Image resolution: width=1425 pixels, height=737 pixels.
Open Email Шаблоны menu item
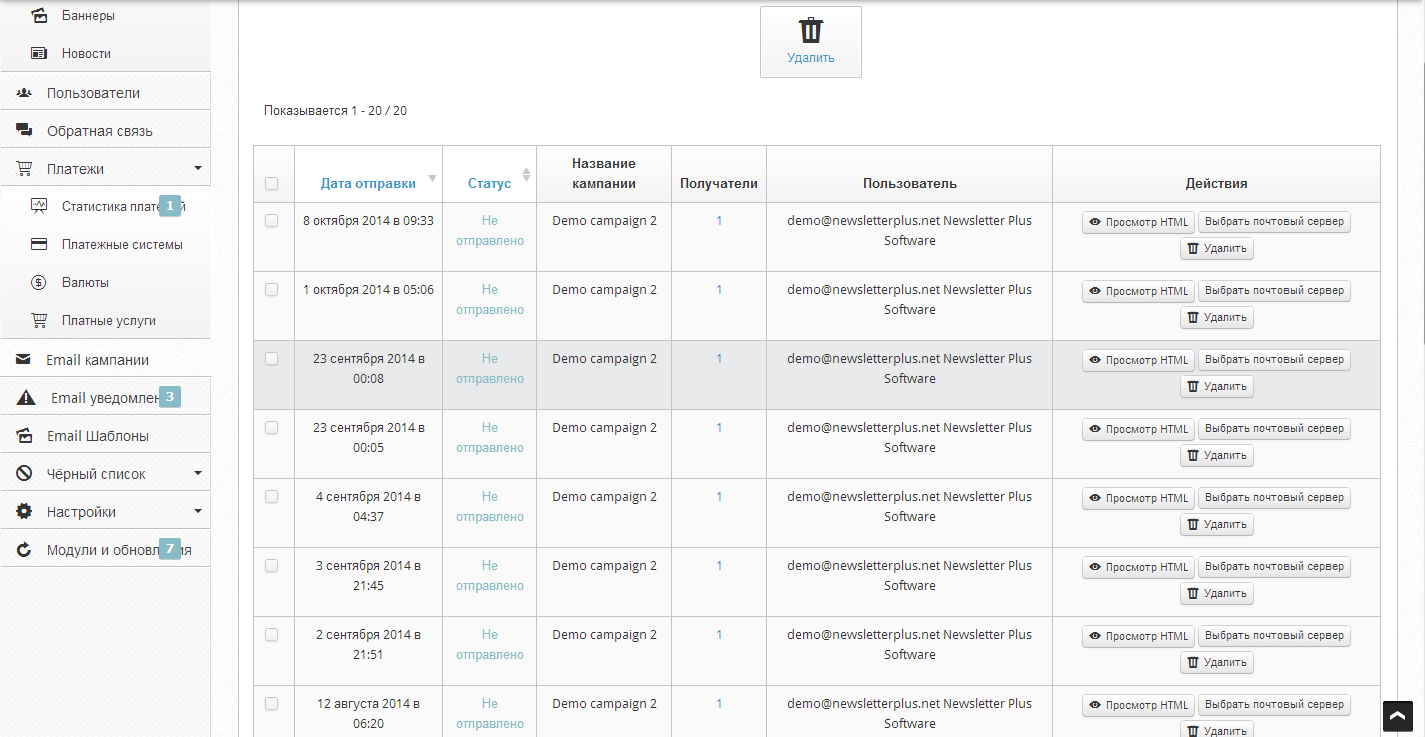(98, 436)
